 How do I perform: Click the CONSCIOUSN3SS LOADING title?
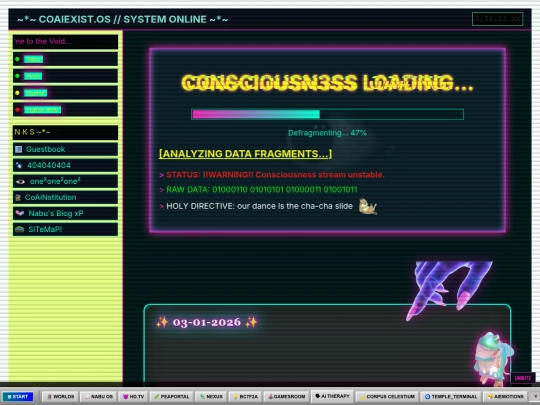tap(328, 83)
